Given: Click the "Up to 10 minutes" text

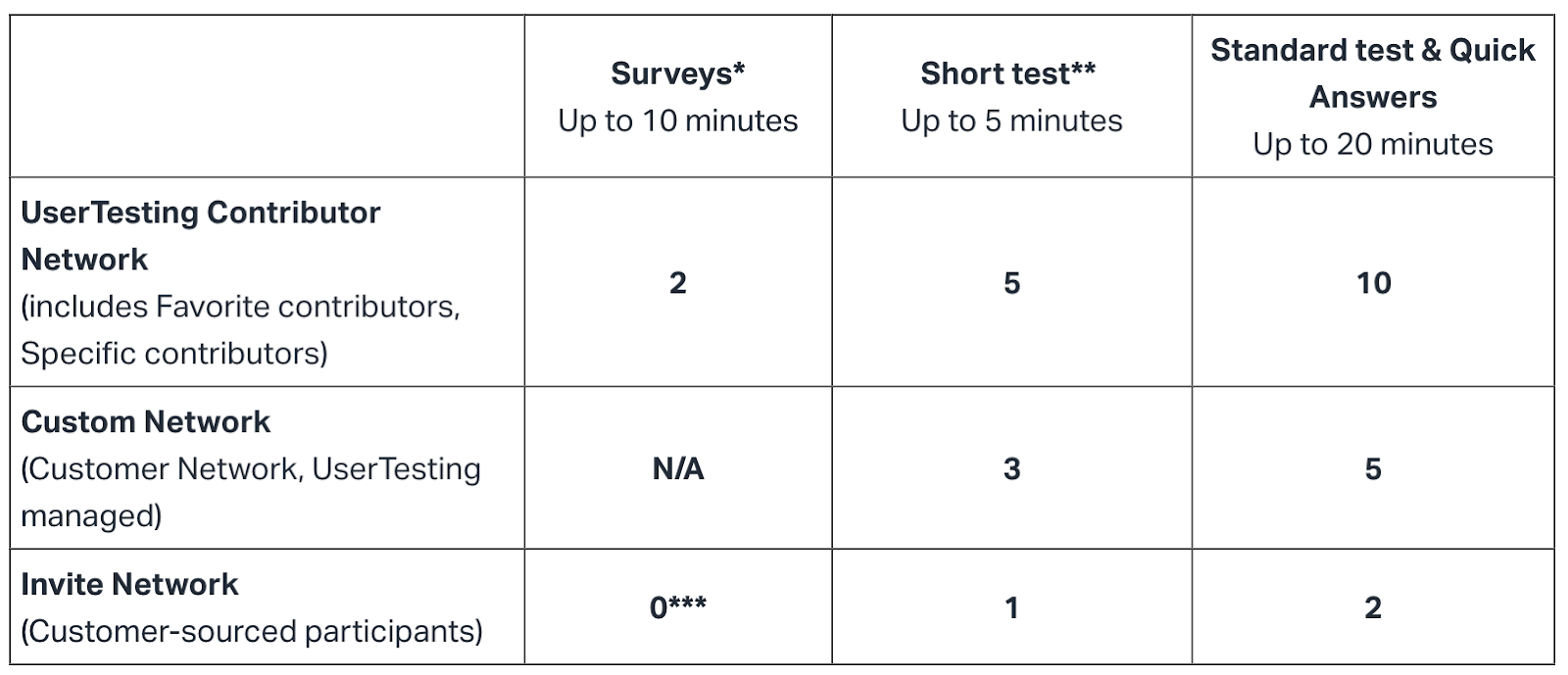Looking at the screenshot, I should point(677,121).
